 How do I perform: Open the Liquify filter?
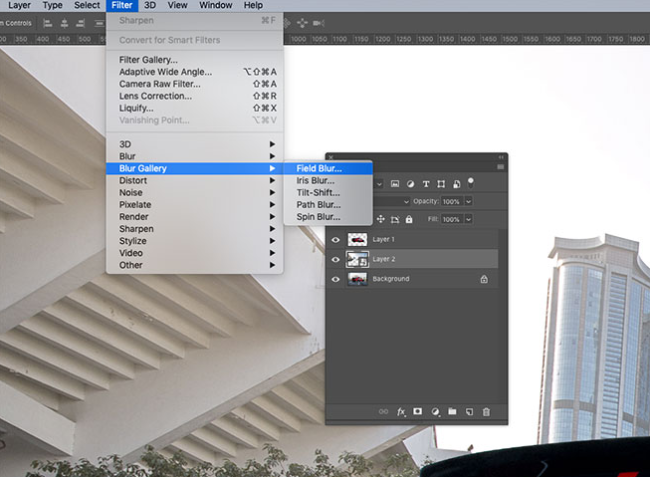pyautogui.click(x=195, y=108)
